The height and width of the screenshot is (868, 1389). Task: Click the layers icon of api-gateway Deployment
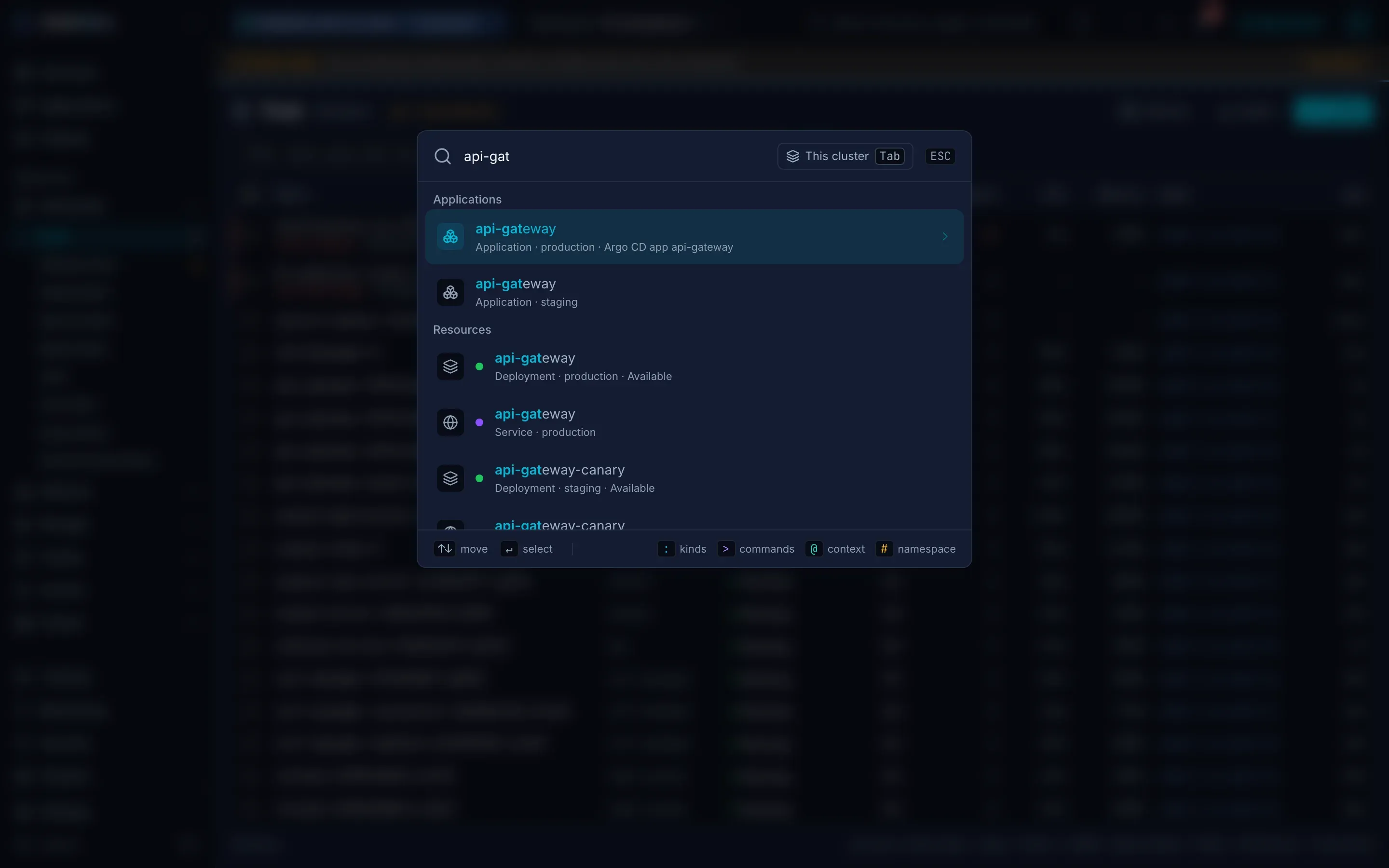[450, 366]
